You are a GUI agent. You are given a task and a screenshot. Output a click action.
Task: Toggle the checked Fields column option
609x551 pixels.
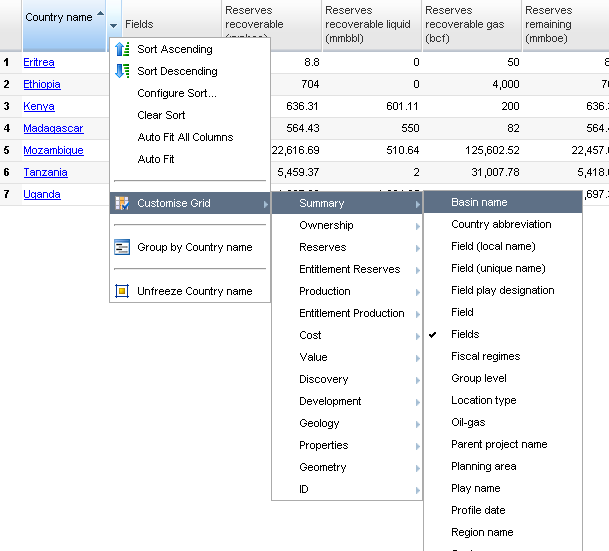(465, 334)
